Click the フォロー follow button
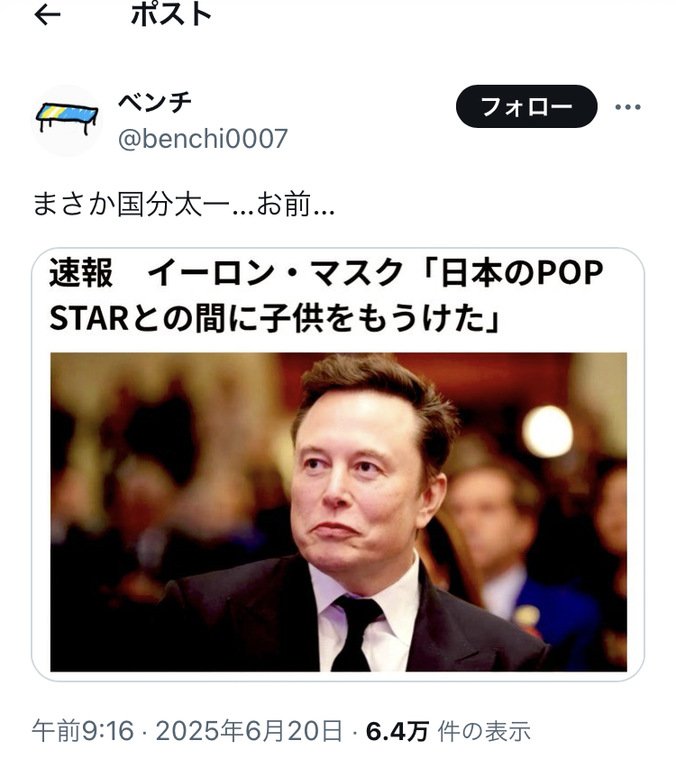Image resolution: width=676 pixels, height=768 pixels. pos(526,106)
